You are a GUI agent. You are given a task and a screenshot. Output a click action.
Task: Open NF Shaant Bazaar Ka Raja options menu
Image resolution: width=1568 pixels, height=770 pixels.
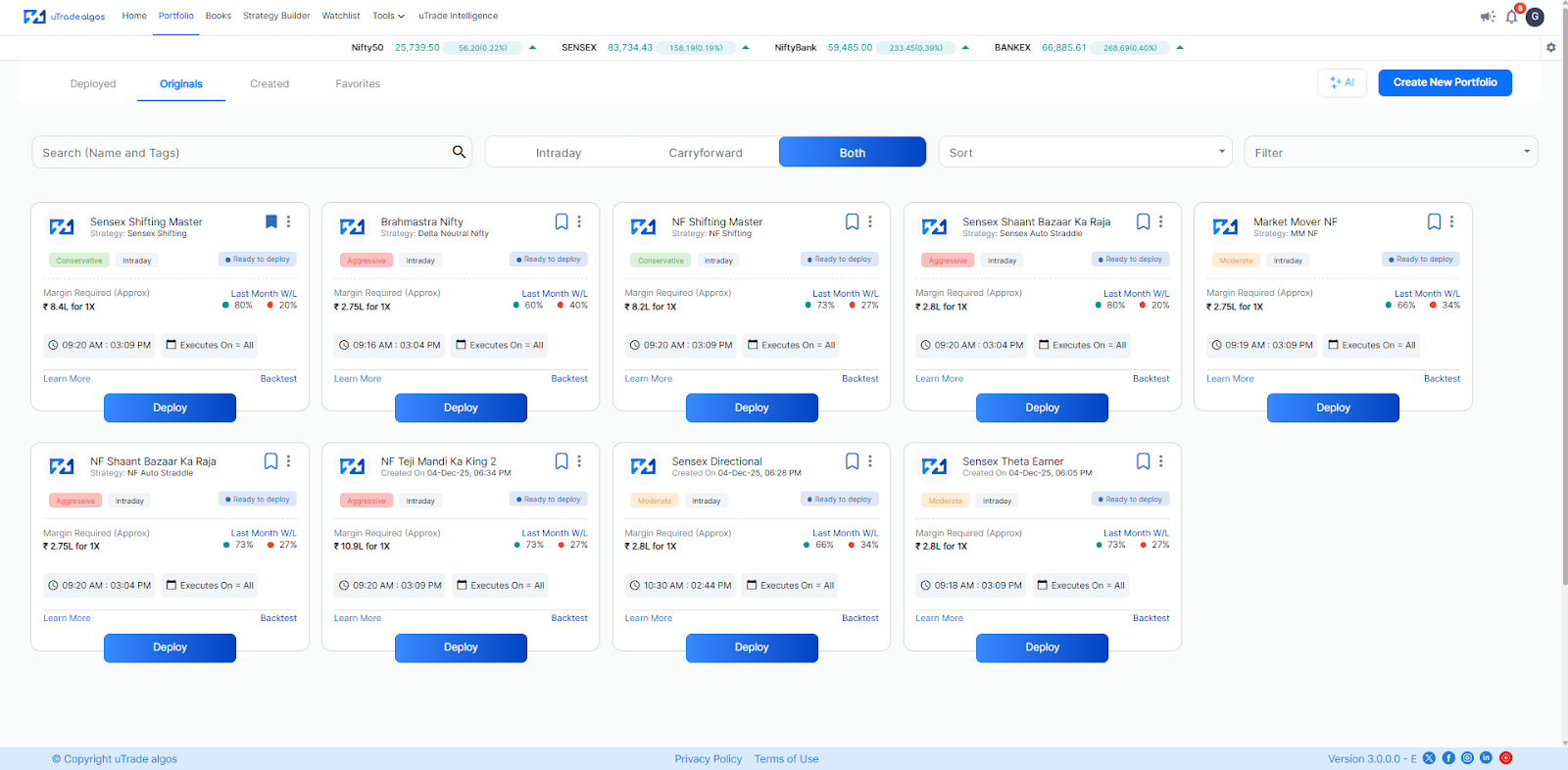click(288, 460)
